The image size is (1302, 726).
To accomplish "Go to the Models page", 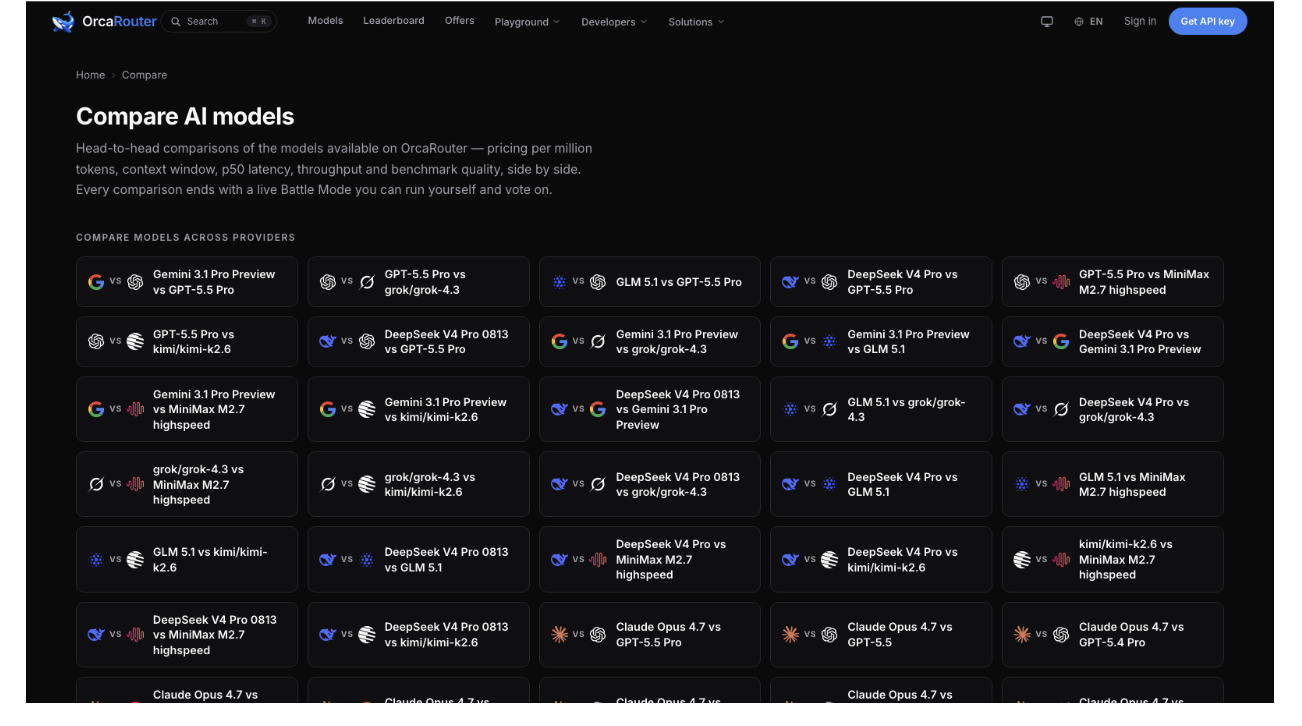I will pyautogui.click(x=325, y=21).
